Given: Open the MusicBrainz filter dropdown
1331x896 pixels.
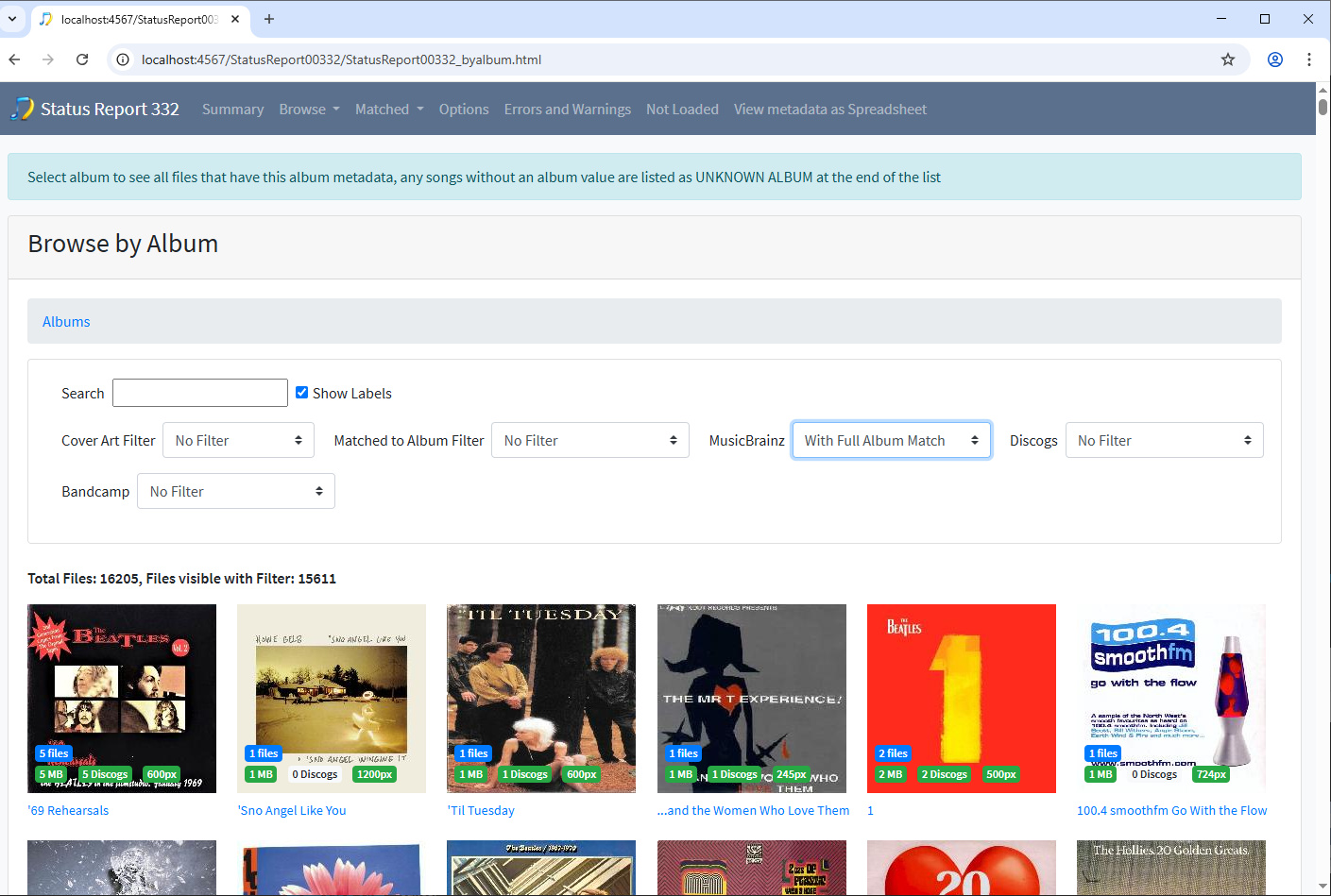Looking at the screenshot, I should 892,440.
